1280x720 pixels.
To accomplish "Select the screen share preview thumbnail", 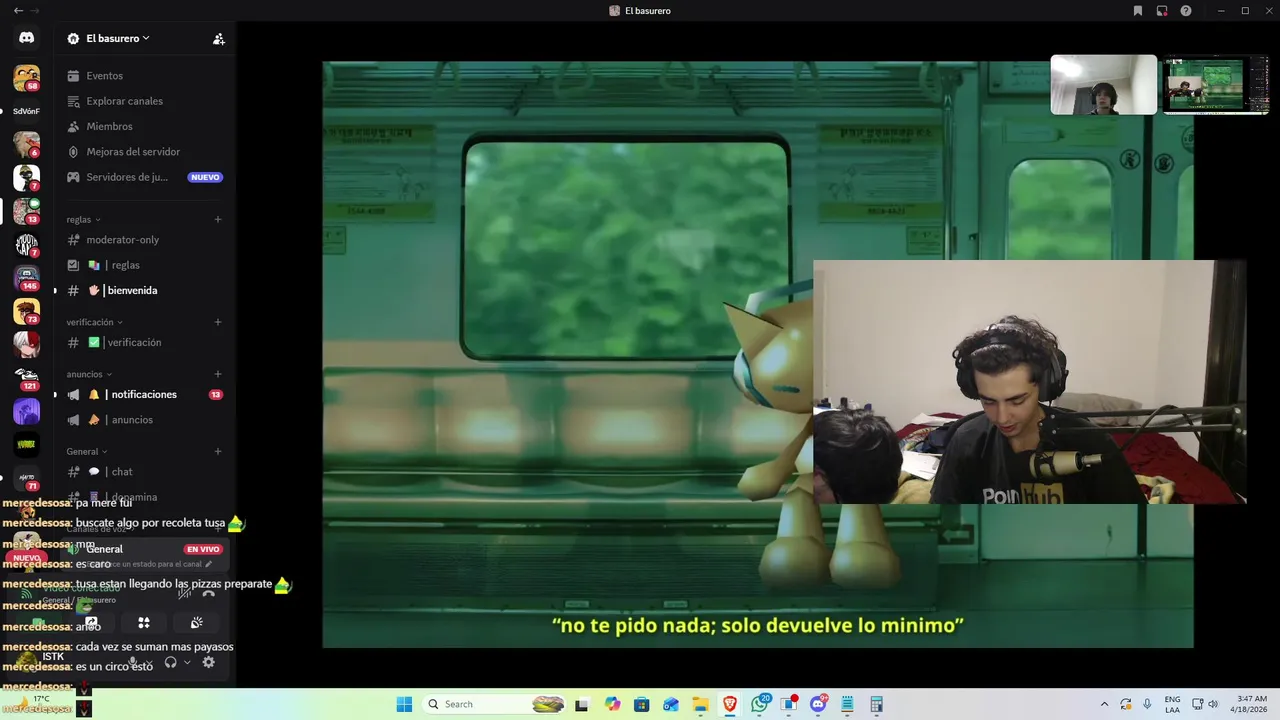I will (1216, 85).
